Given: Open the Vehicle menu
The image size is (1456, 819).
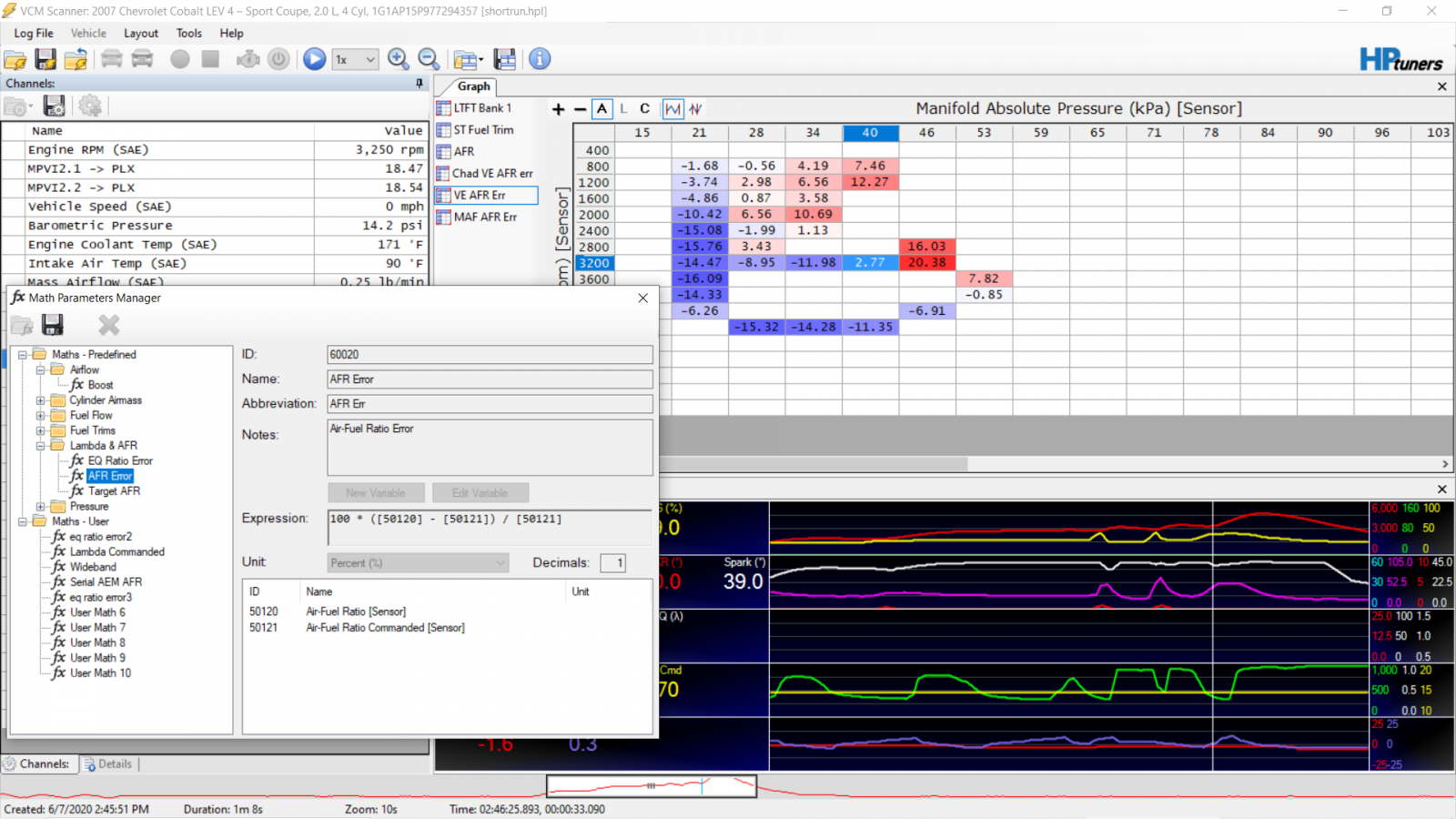Looking at the screenshot, I should coord(88,34).
